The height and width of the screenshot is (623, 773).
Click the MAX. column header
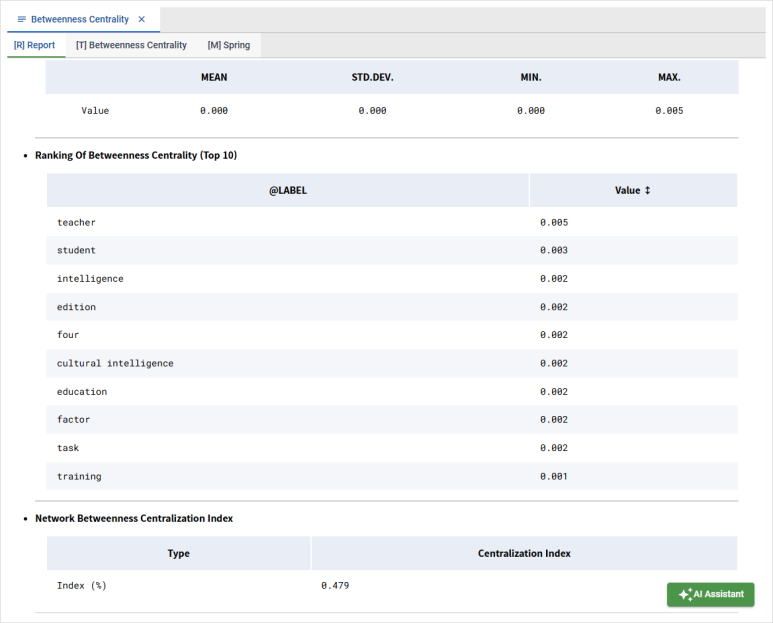669,77
